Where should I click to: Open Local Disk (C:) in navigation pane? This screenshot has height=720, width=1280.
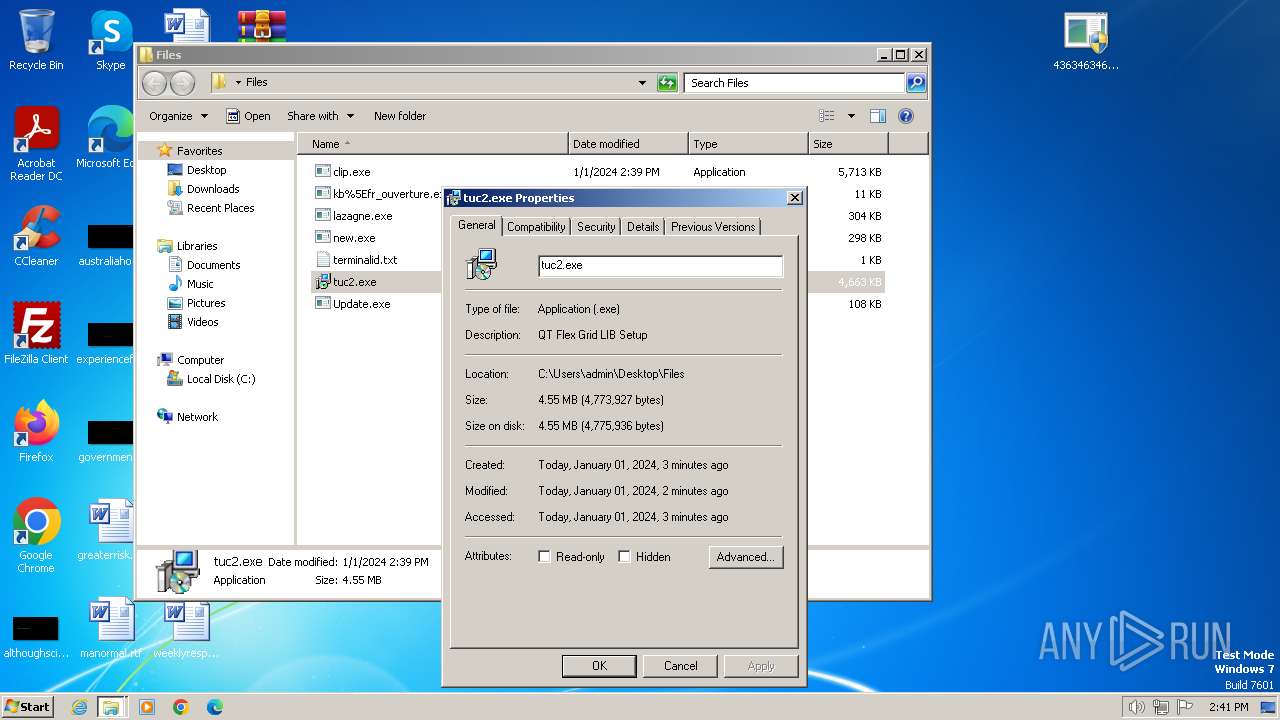220,379
